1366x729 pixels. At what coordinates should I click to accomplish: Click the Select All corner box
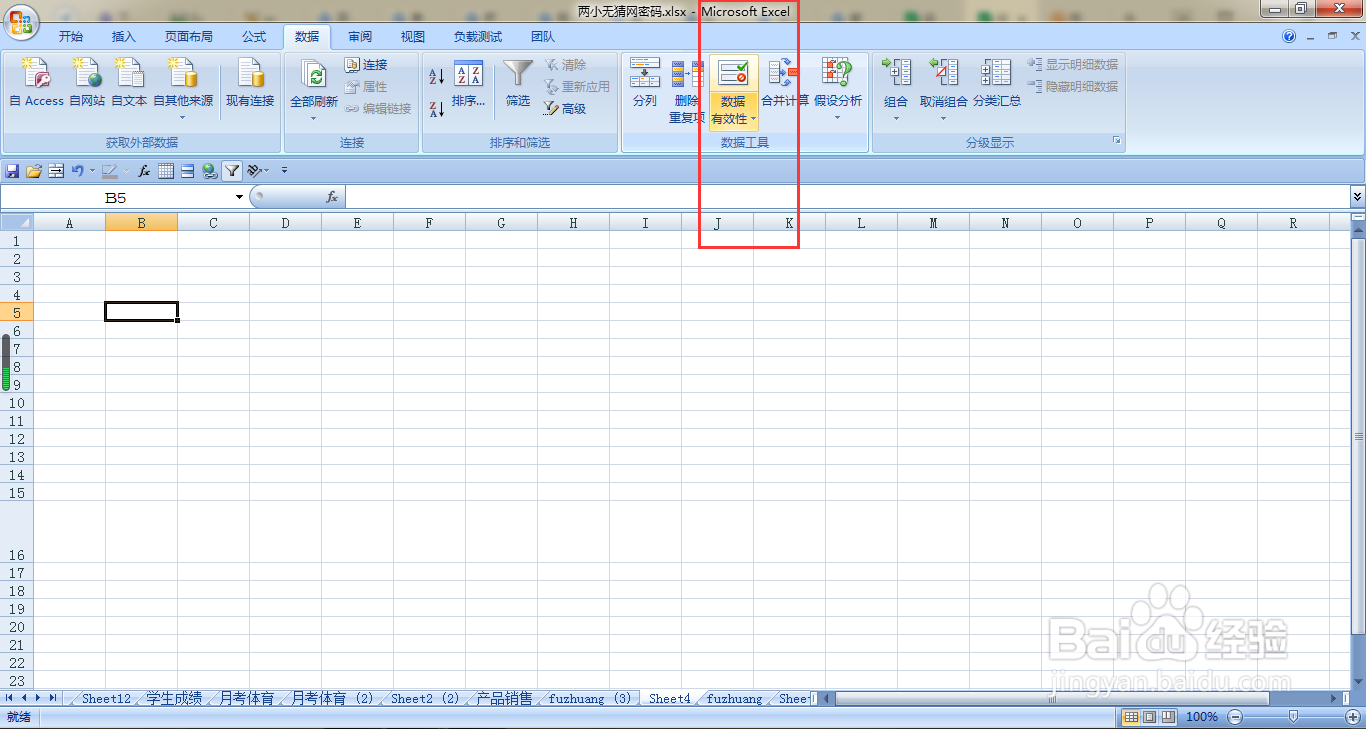17,222
